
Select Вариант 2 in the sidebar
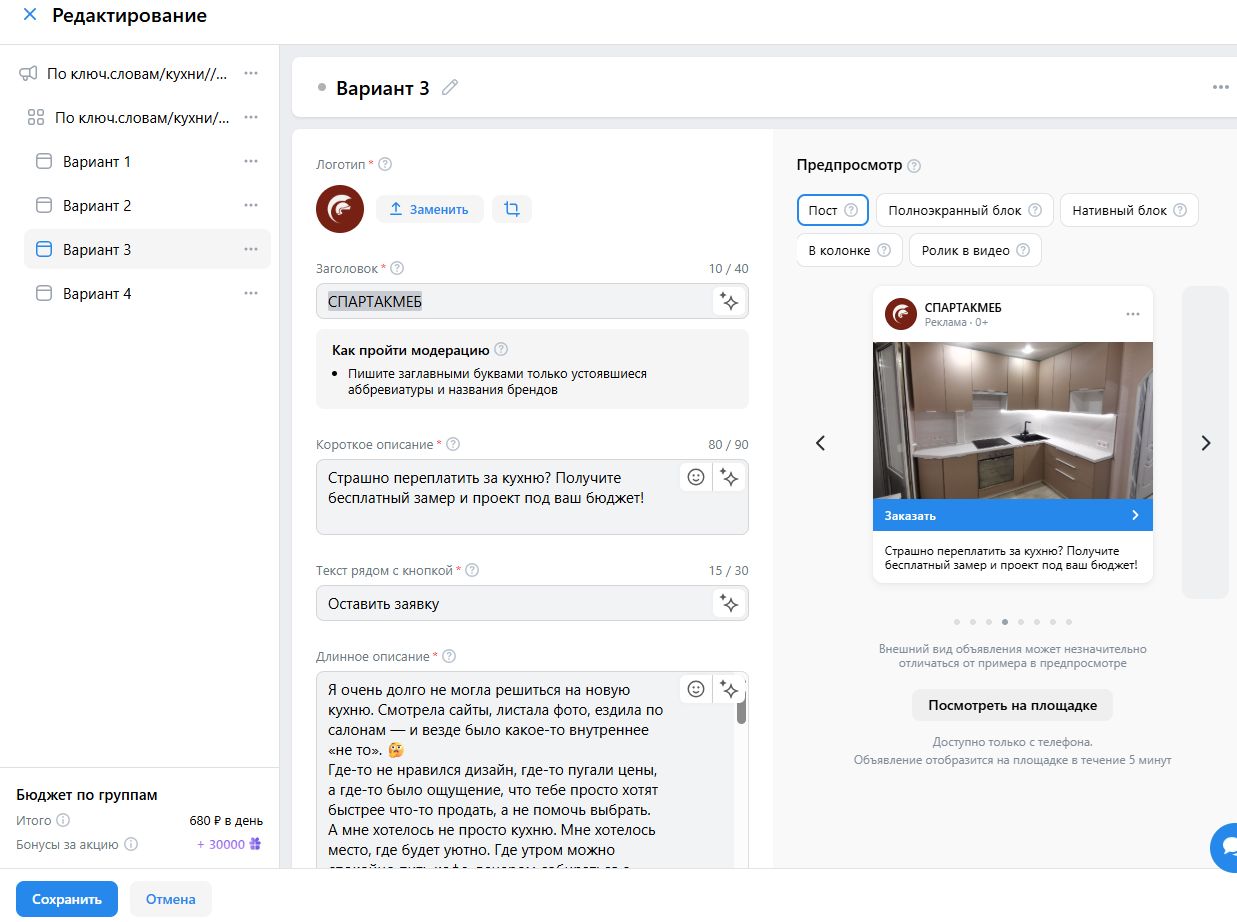point(147,205)
